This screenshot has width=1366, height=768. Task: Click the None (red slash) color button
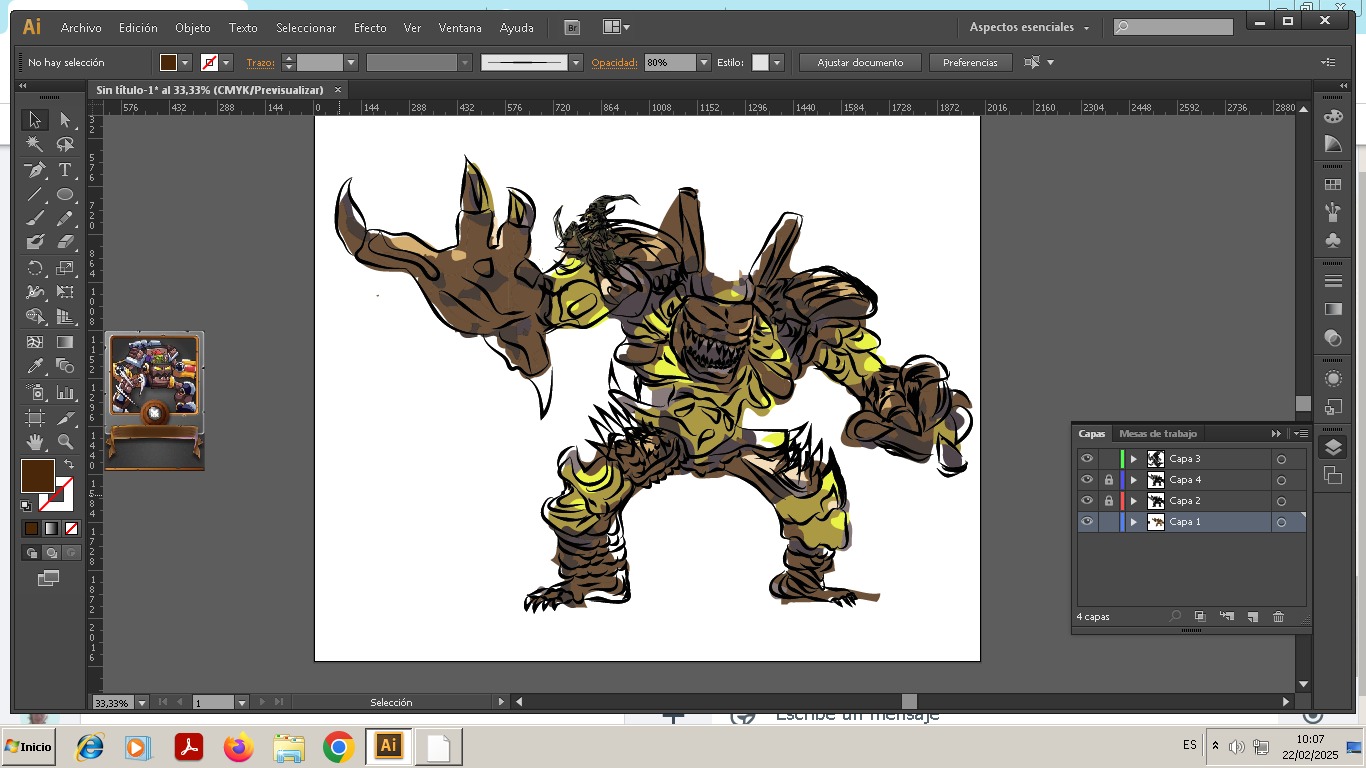[71, 529]
